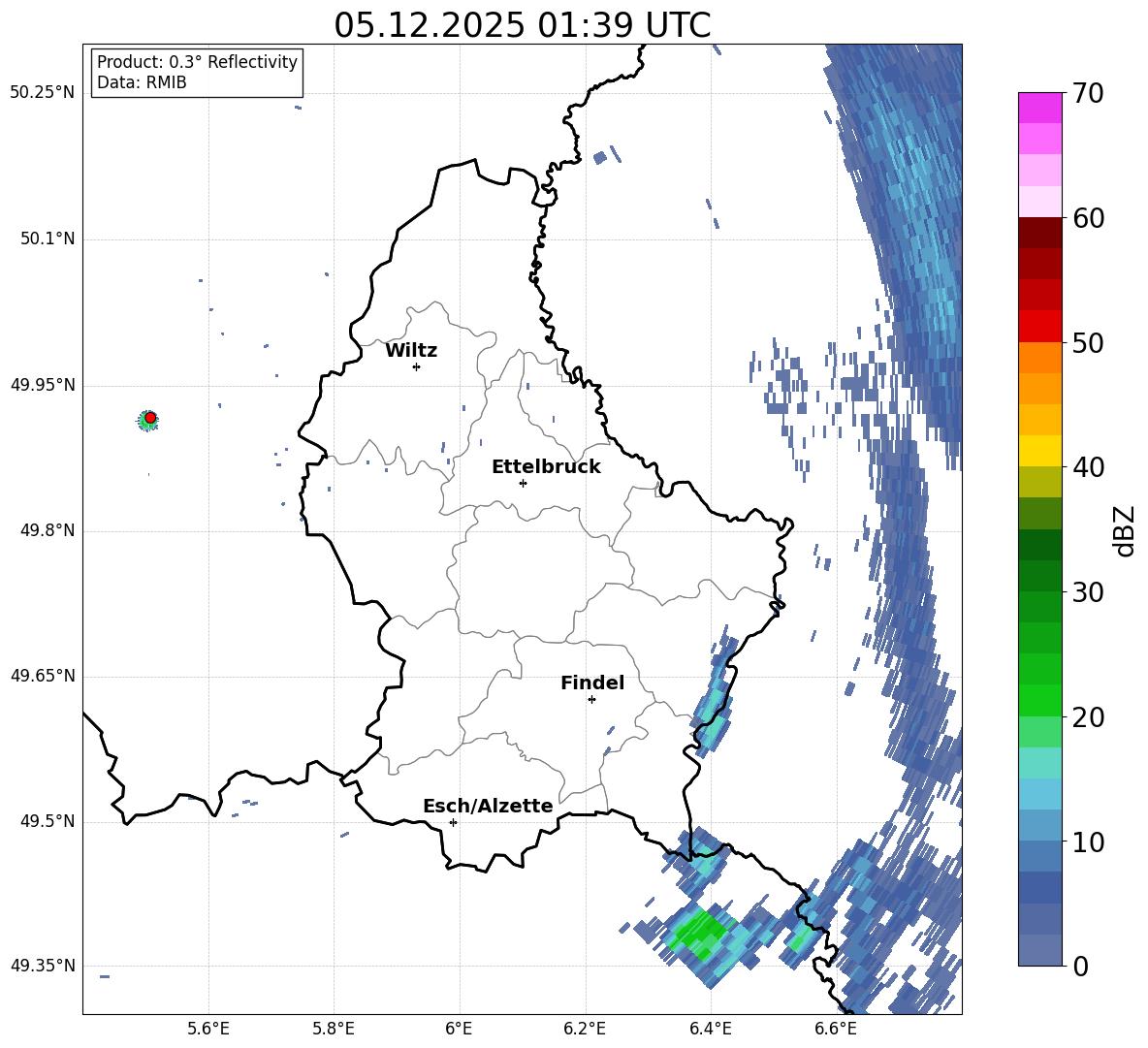Viewport: 1148px width, 1048px height.
Task: Click the Wiltz town label
Action: (411, 351)
